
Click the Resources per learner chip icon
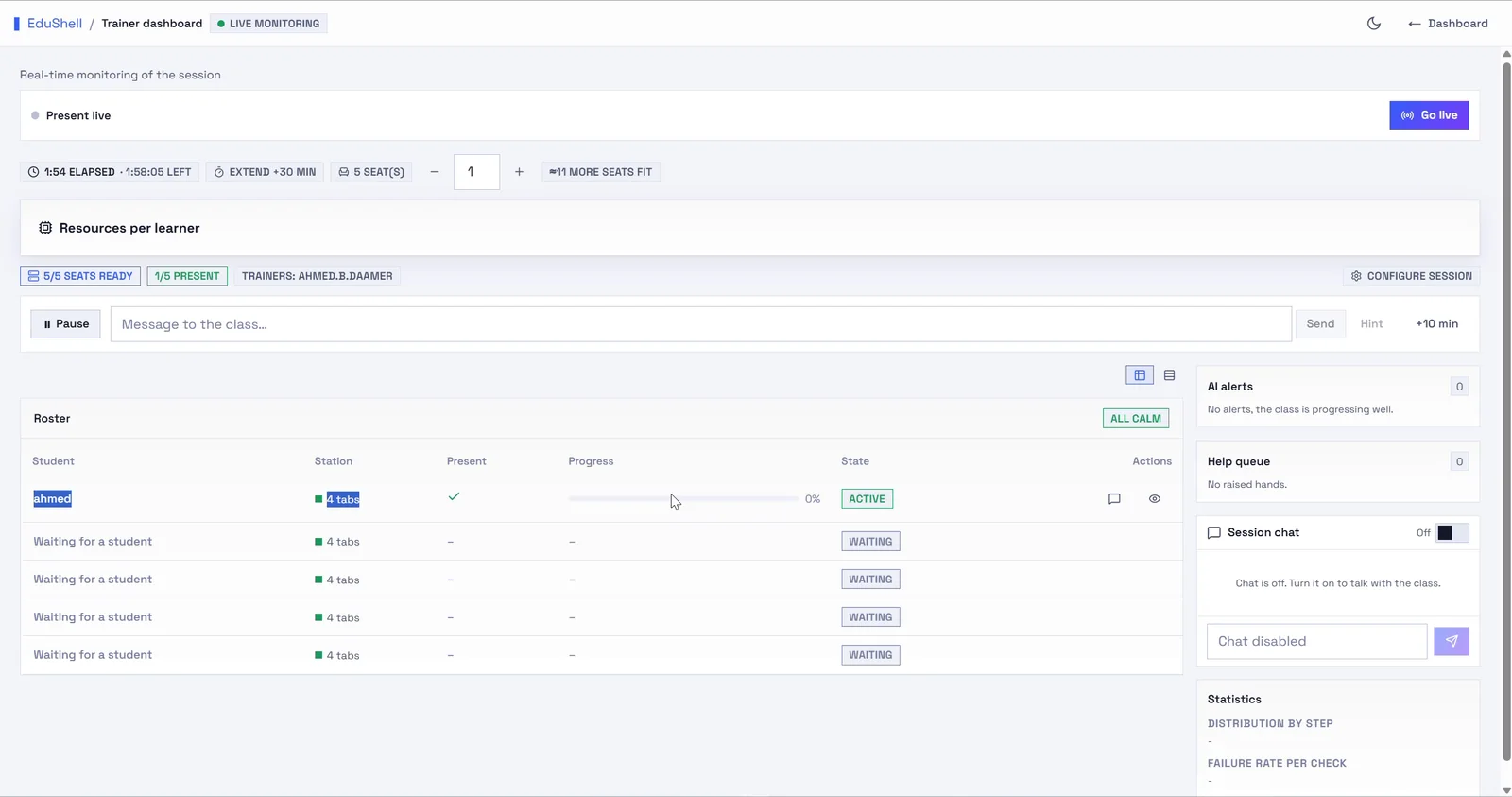[x=45, y=228]
